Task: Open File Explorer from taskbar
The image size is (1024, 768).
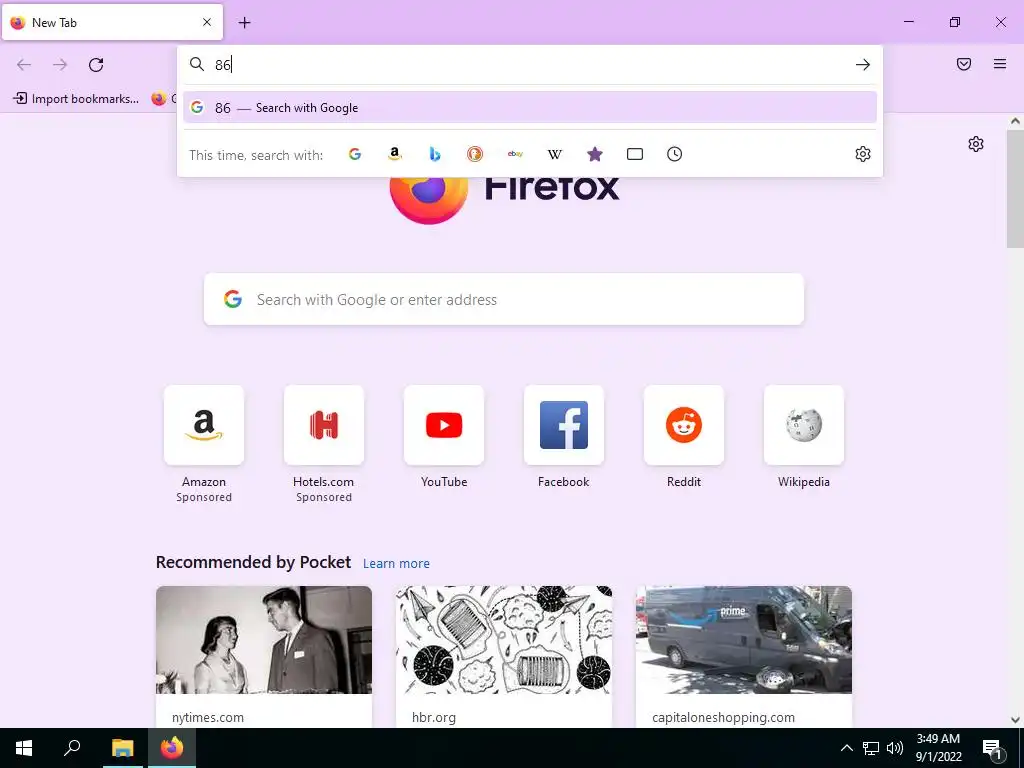Action: (122, 748)
